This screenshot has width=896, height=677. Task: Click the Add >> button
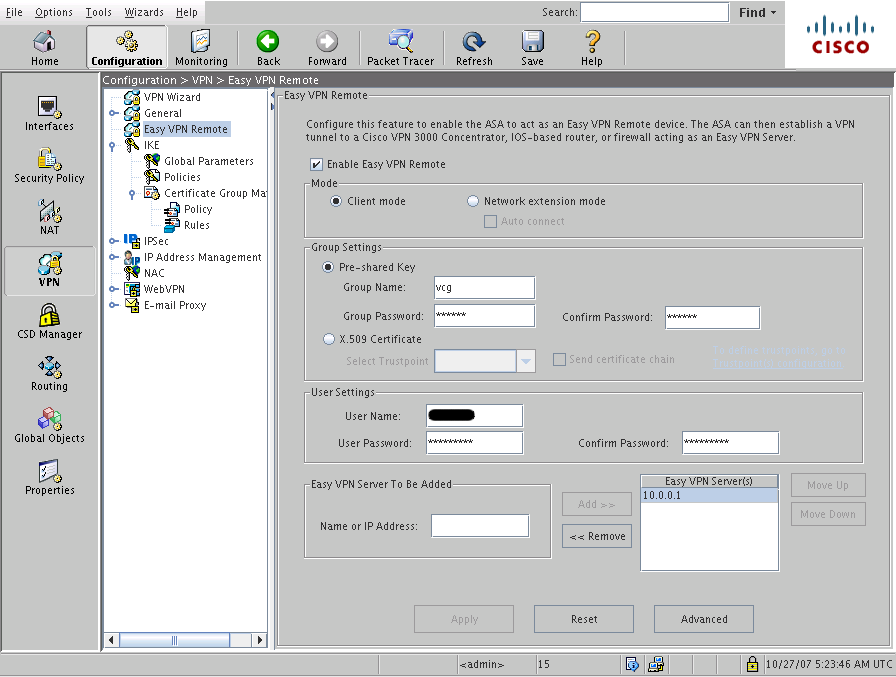pos(597,504)
